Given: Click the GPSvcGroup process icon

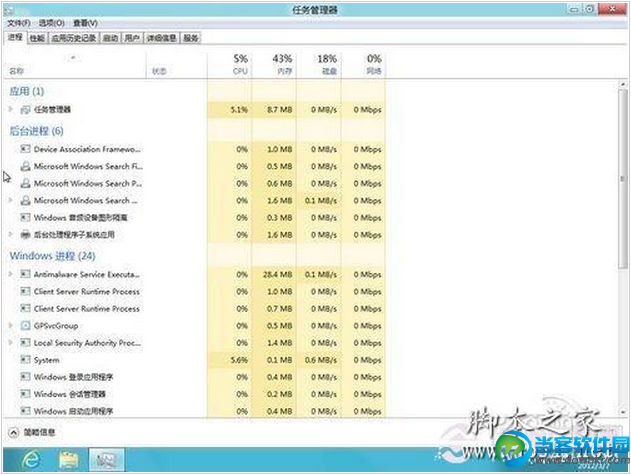Looking at the screenshot, I should (x=25, y=326).
